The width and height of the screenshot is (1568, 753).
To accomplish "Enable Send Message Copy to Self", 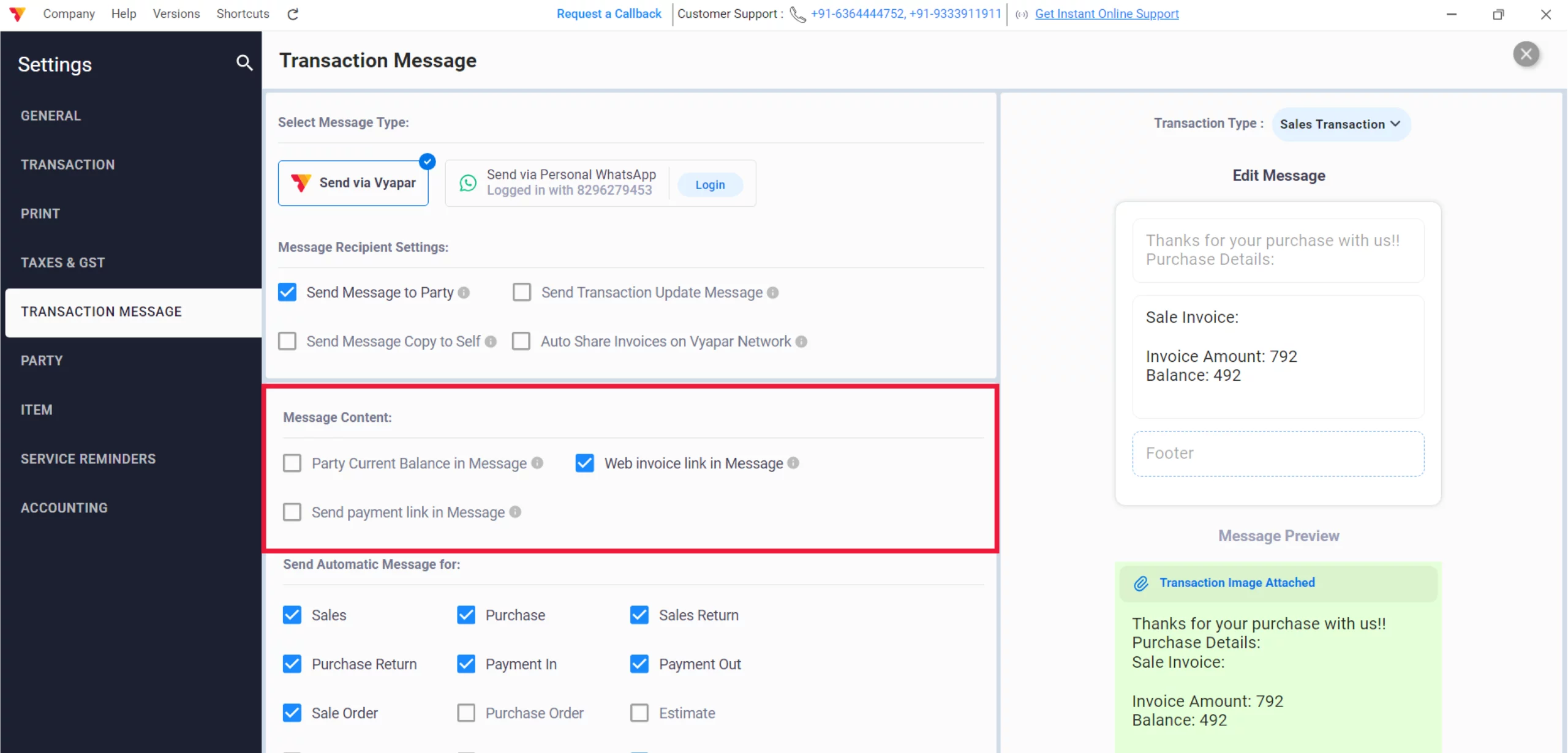I will pyautogui.click(x=287, y=341).
